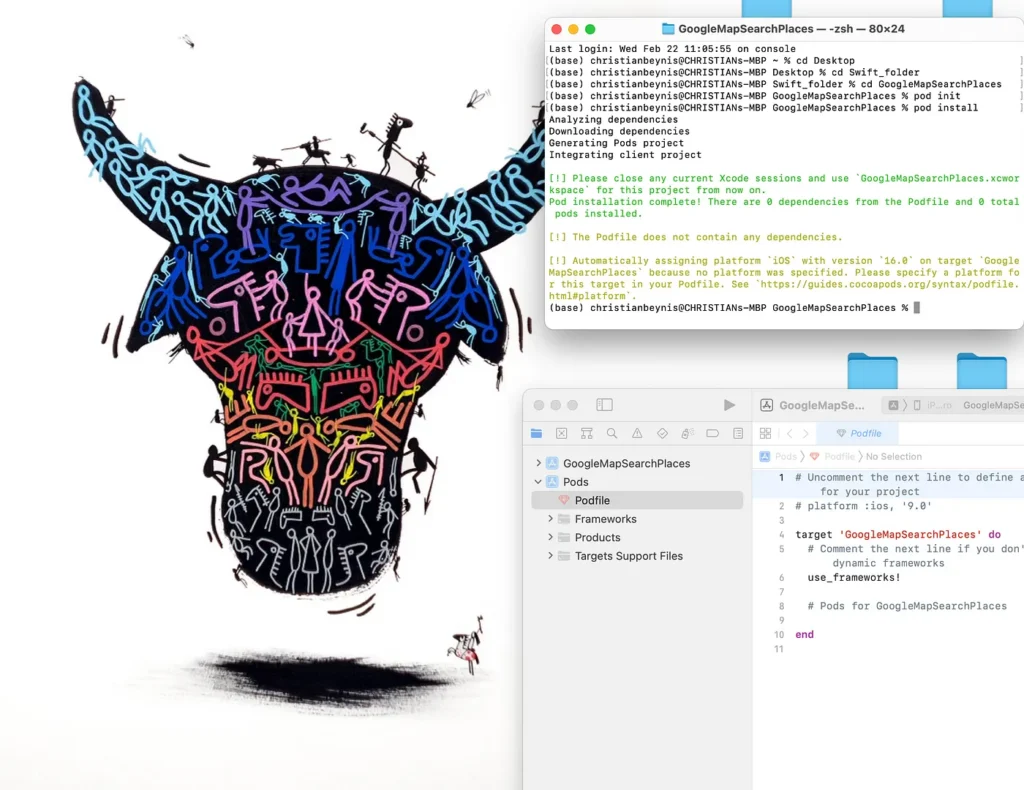Open the Test navigator diamond icon
Viewport: 1024px width, 790px height.
662,433
